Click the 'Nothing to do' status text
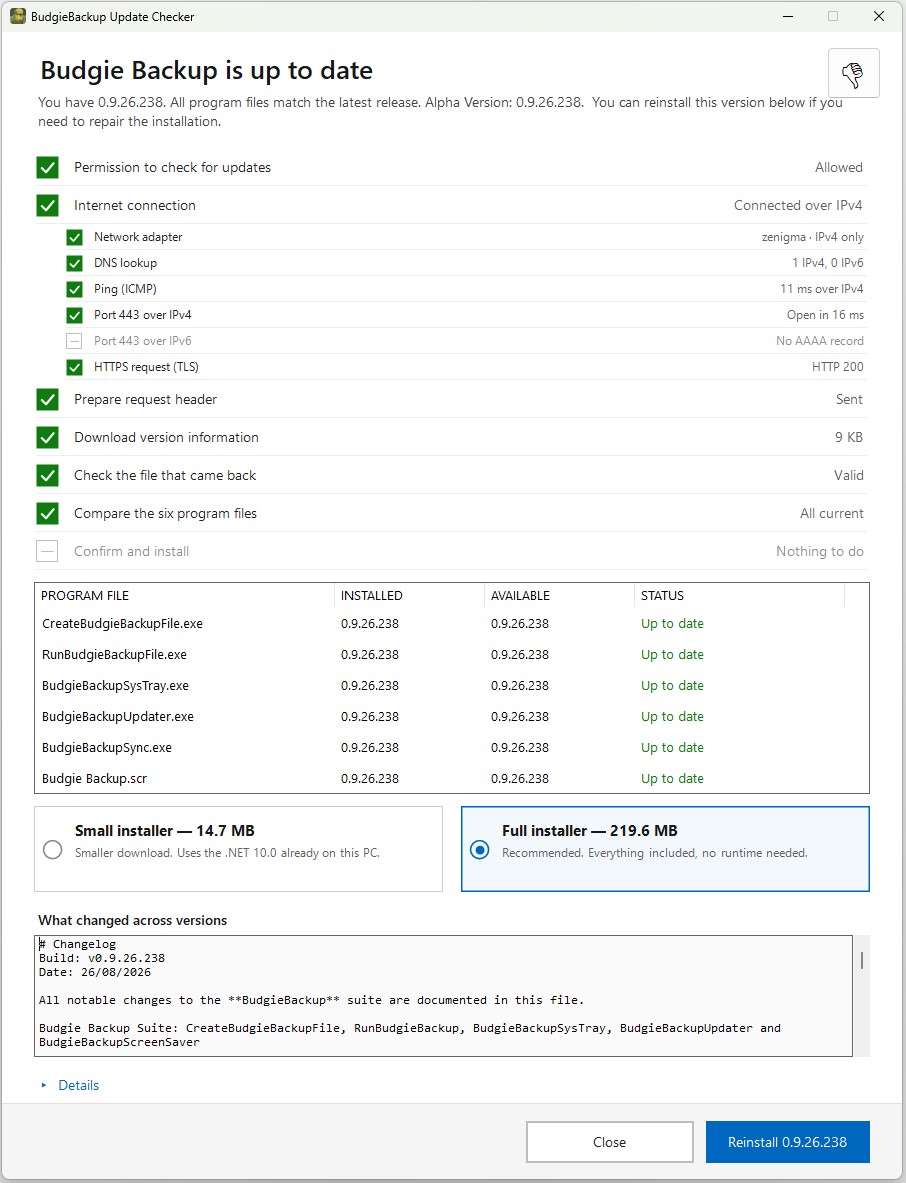The width and height of the screenshot is (906, 1183). [x=820, y=552]
